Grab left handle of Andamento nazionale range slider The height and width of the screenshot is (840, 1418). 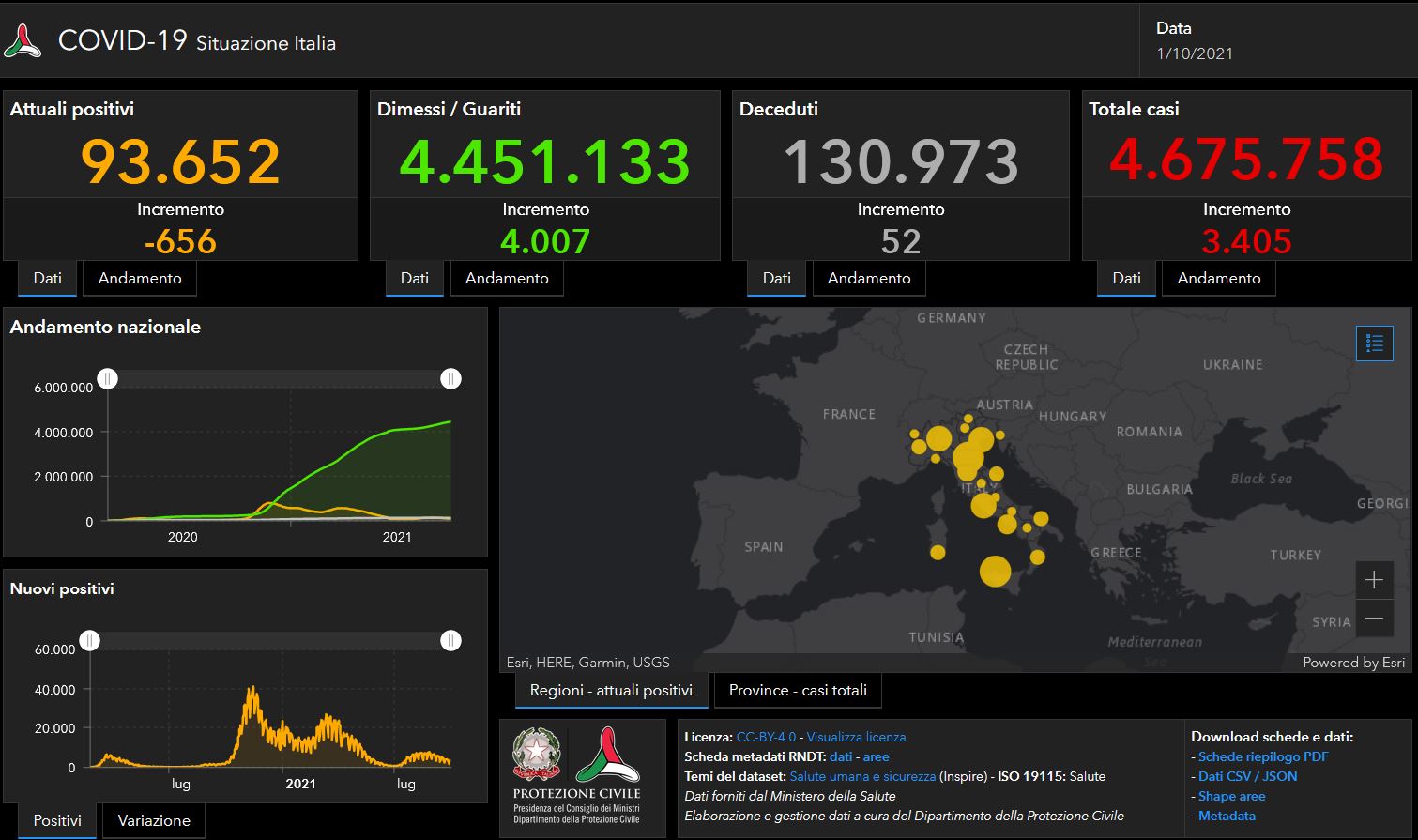point(108,378)
